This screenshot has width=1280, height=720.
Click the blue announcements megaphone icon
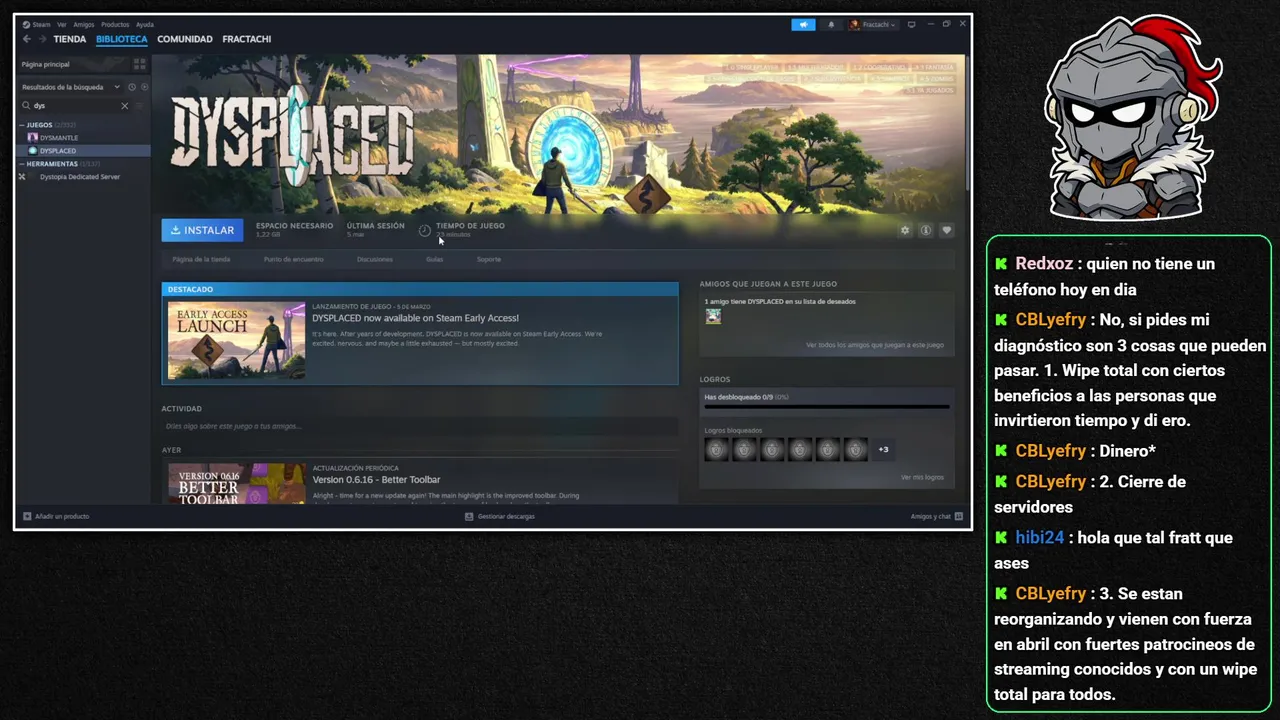coord(803,24)
